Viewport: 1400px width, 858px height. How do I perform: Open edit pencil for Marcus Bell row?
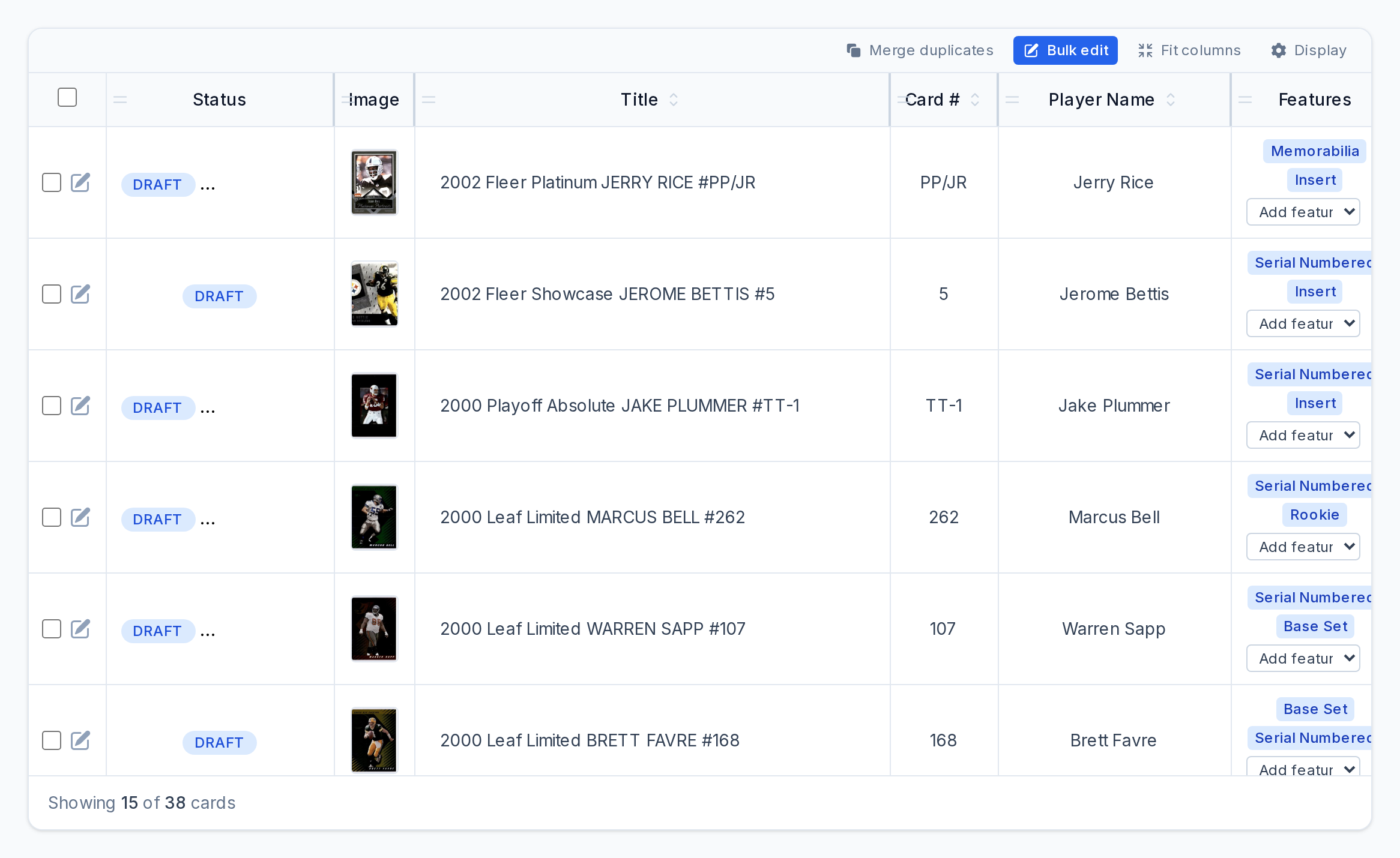coord(80,517)
